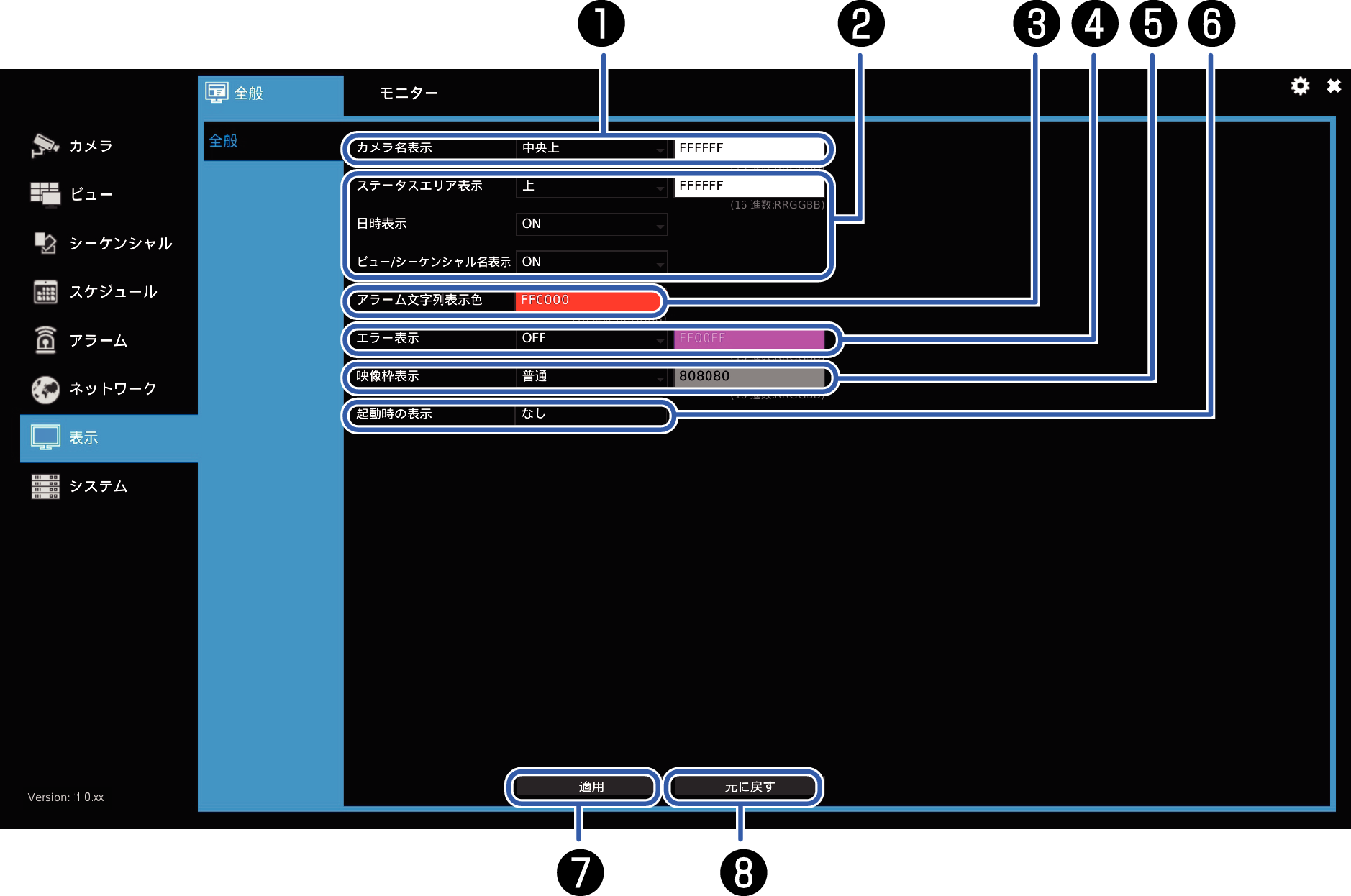Click the 元に戻す revert button
This screenshot has height=896, width=1351.
click(743, 787)
